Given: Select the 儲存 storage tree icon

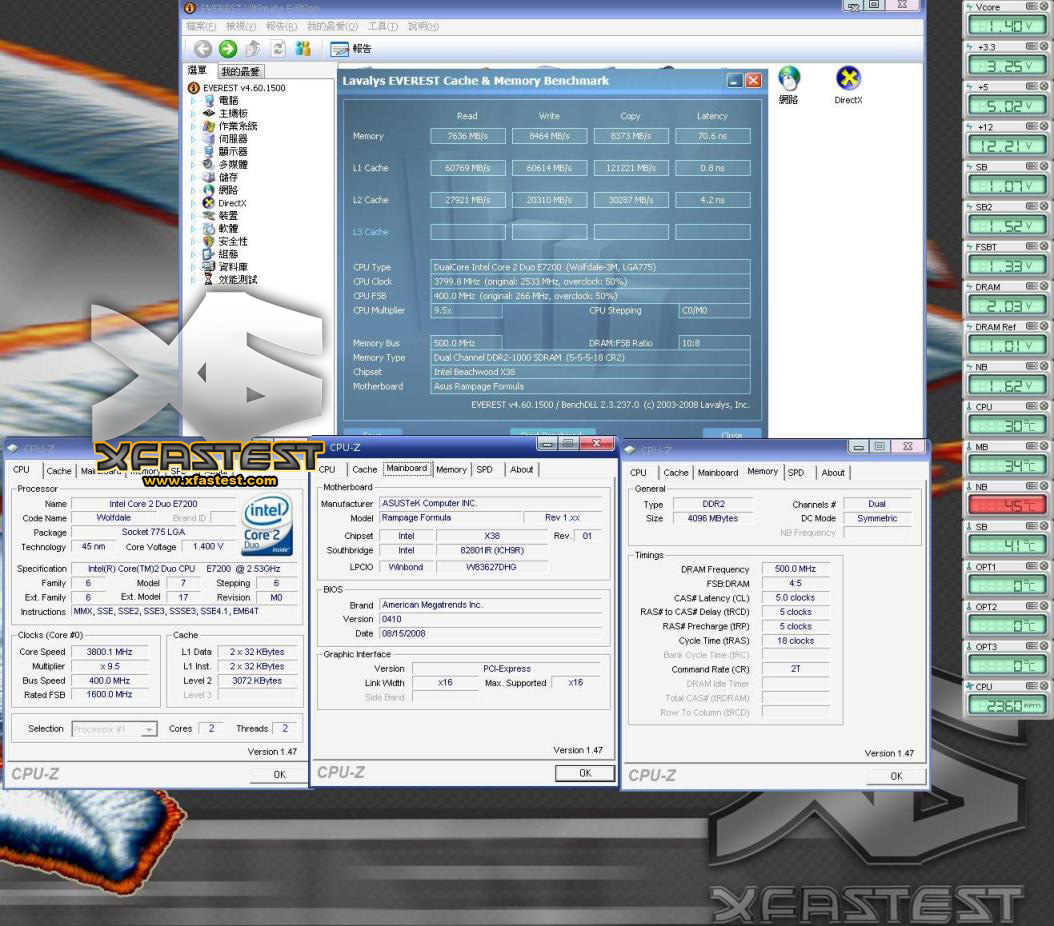Looking at the screenshot, I should 209,177.
